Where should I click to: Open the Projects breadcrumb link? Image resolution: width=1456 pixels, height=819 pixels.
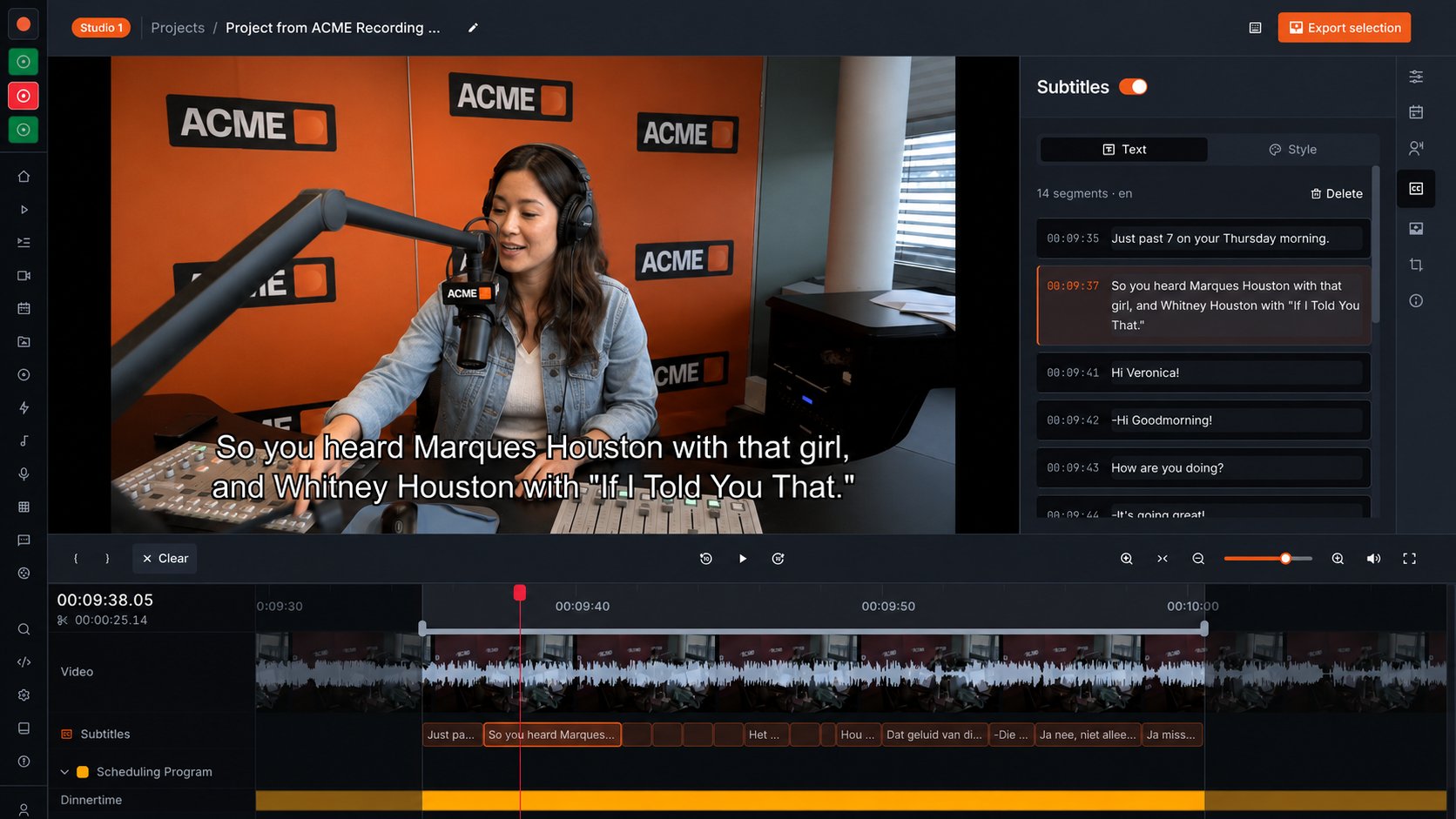pyautogui.click(x=178, y=28)
